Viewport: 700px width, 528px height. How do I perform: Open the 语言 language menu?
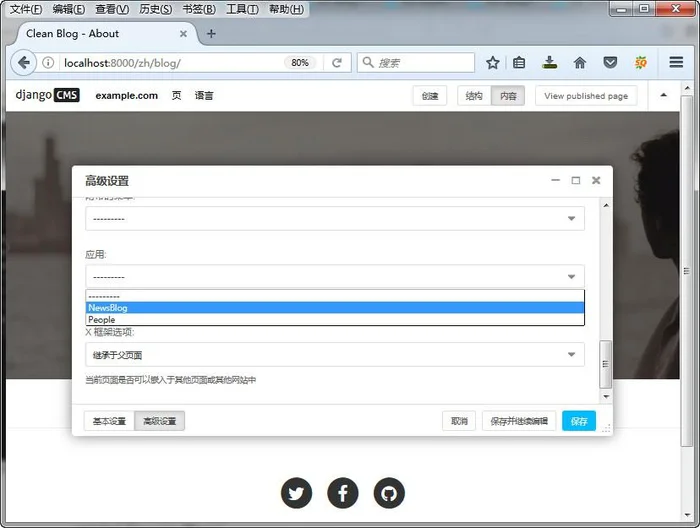[204, 96]
